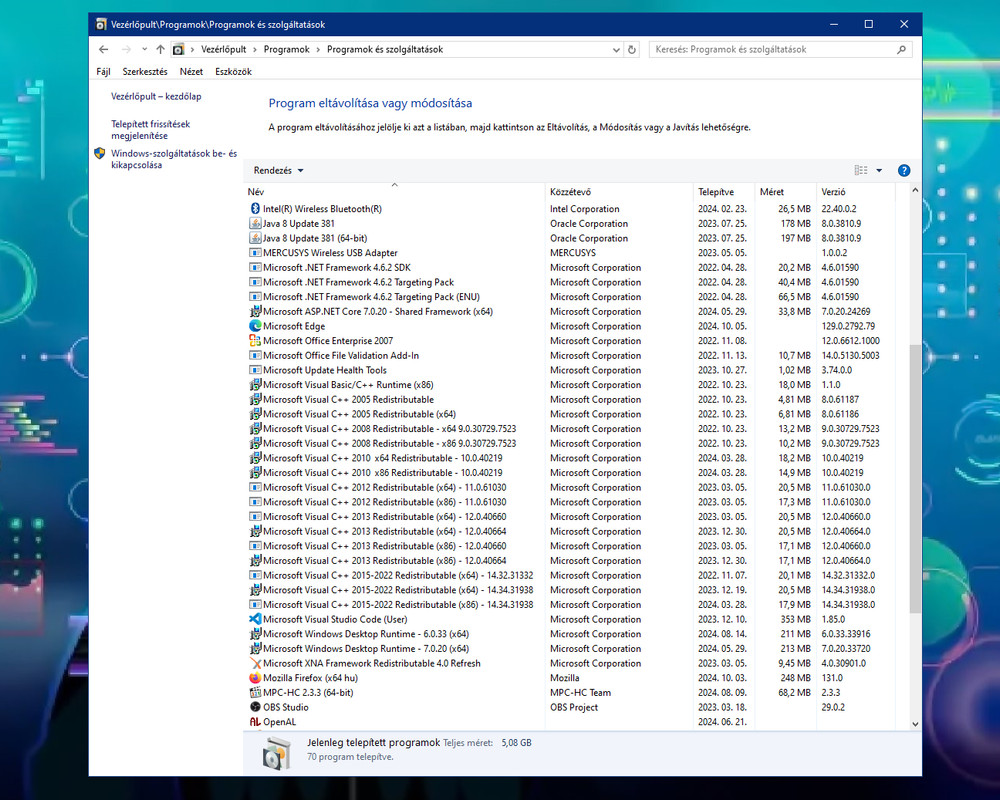Viewport: 1000px width, 800px height.
Task: Click the Back navigation arrow
Action: 104,49
